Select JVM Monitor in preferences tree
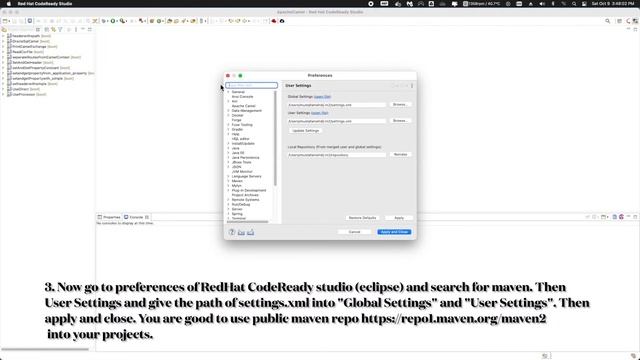The image size is (640, 360). 242,172
